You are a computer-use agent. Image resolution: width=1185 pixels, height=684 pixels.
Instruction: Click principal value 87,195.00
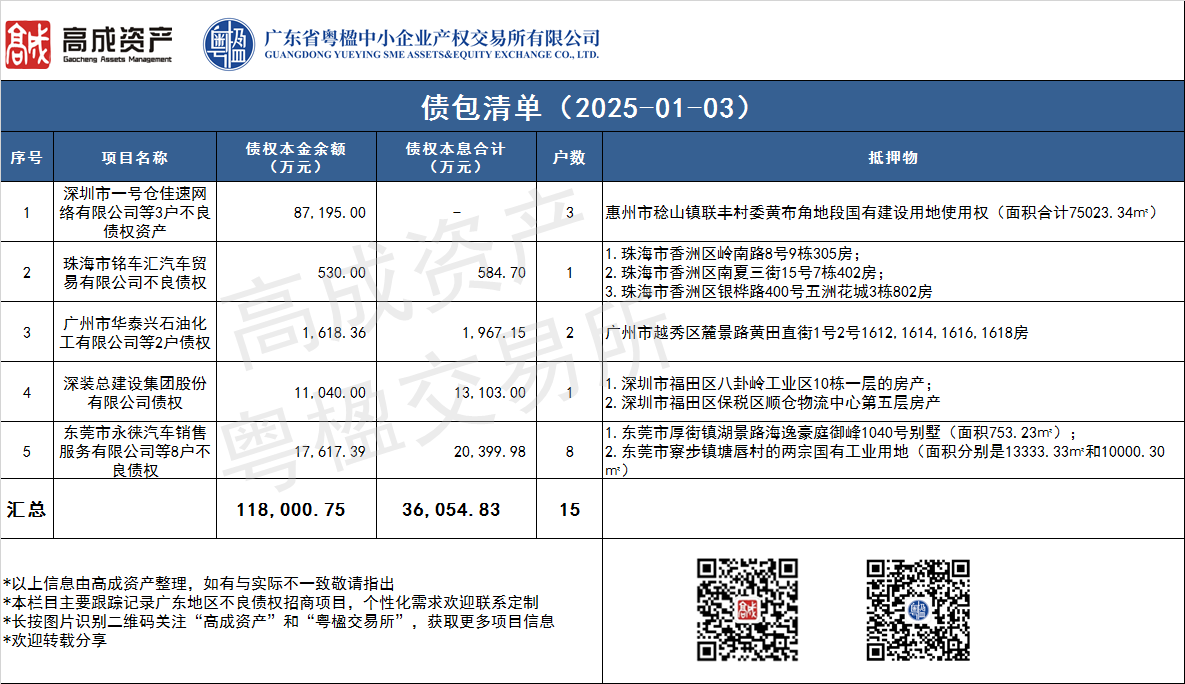click(330, 213)
